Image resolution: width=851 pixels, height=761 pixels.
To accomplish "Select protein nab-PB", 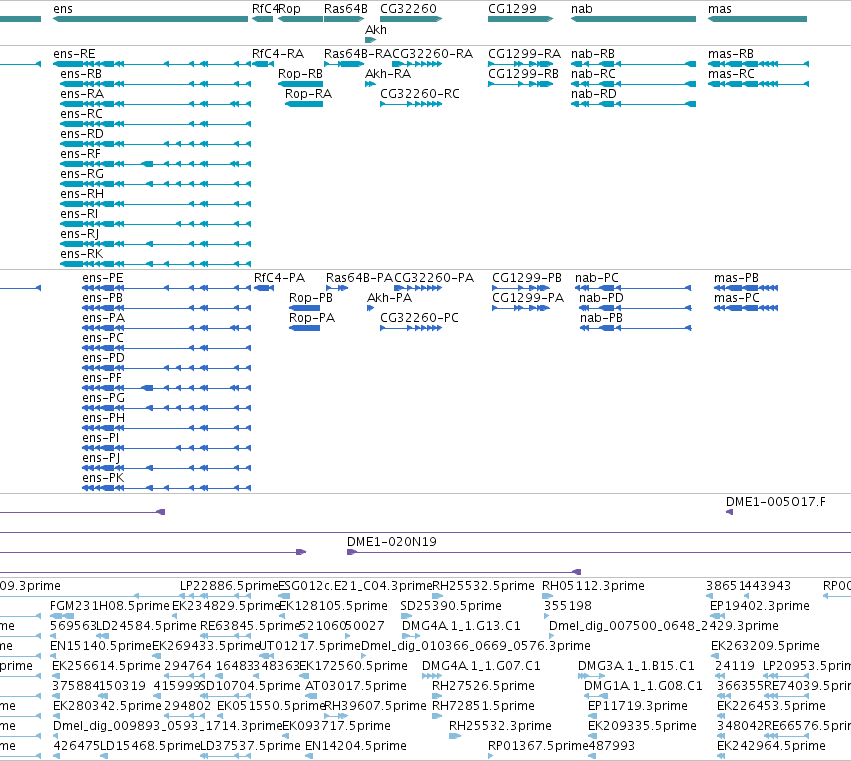I will 636,328.
